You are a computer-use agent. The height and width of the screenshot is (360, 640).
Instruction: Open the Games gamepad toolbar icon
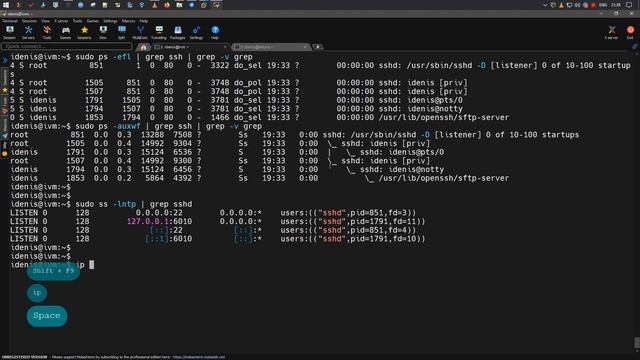(65, 32)
